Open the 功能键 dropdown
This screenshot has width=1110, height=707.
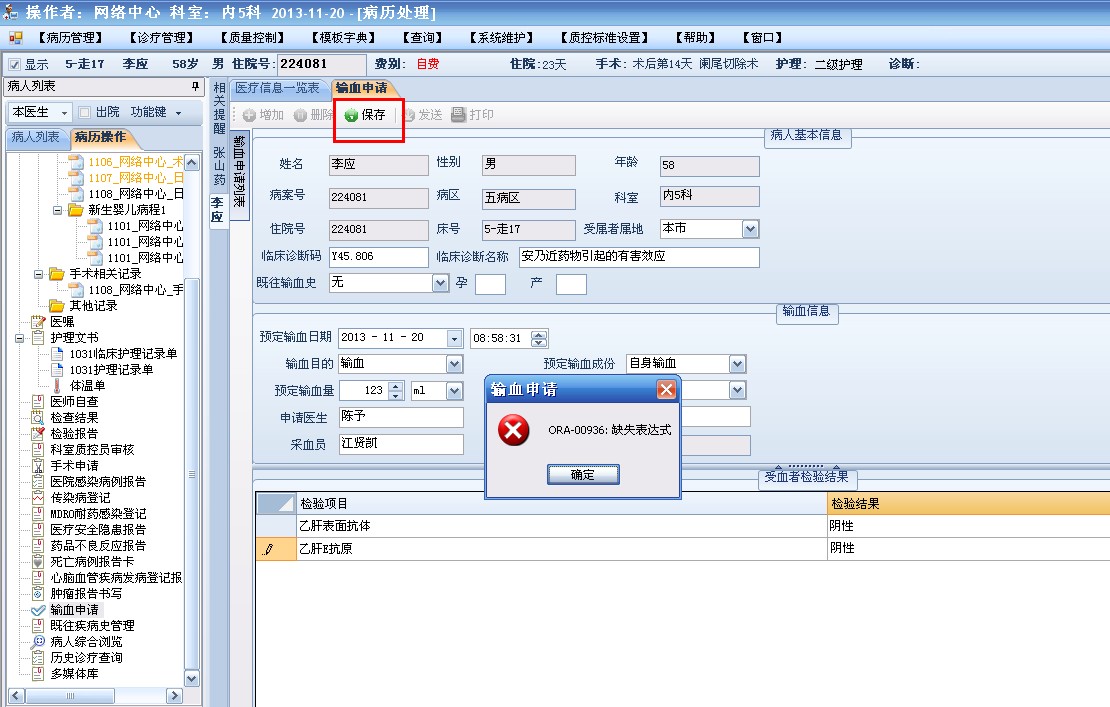(x=178, y=113)
